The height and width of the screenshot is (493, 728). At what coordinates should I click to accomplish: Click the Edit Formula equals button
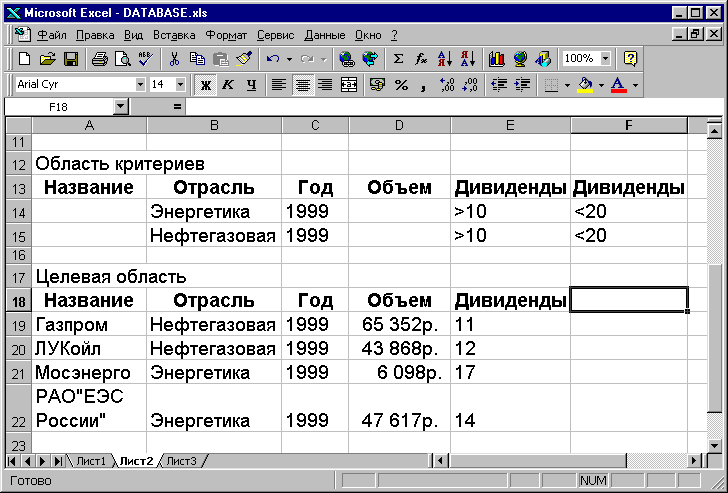(x=177, y=107)
